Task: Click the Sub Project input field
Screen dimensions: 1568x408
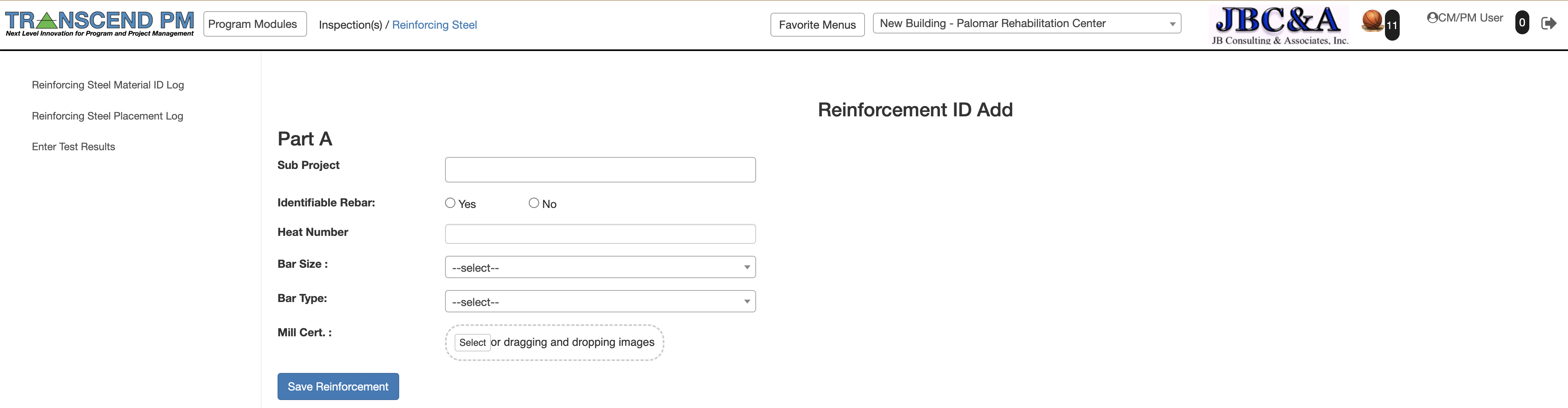Action: 600,170
